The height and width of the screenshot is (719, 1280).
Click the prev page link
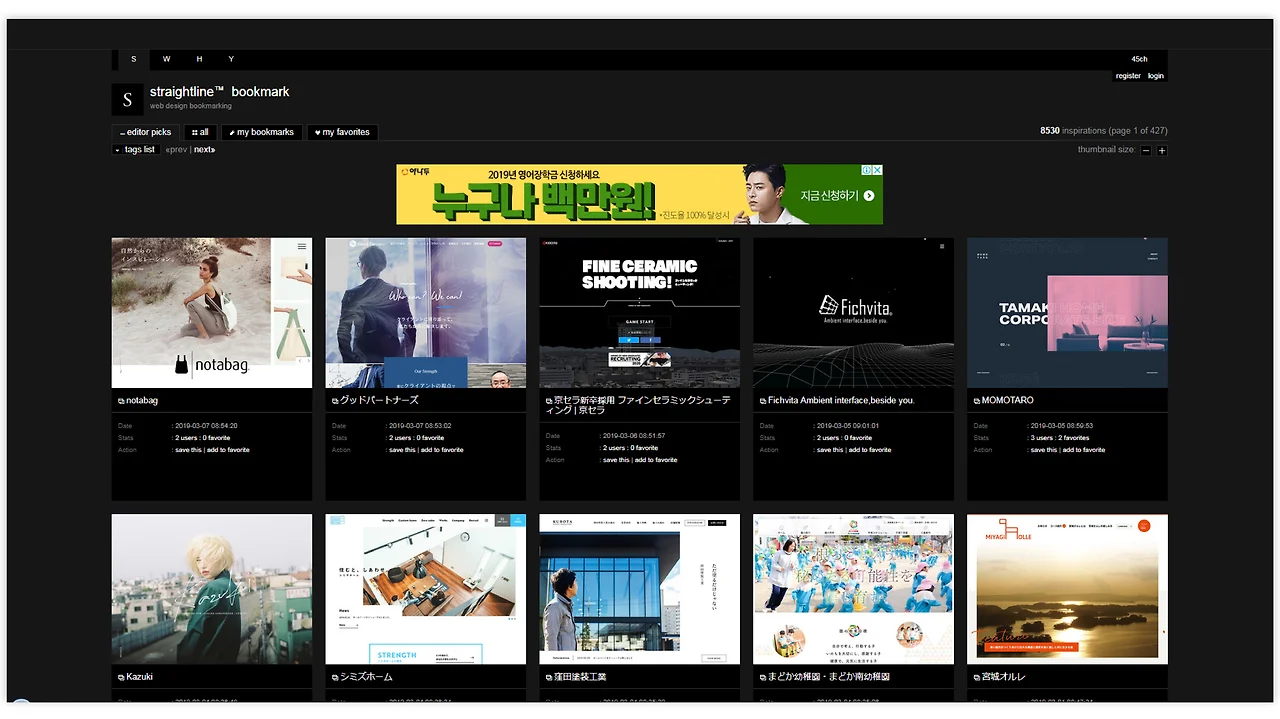point(177,150)
